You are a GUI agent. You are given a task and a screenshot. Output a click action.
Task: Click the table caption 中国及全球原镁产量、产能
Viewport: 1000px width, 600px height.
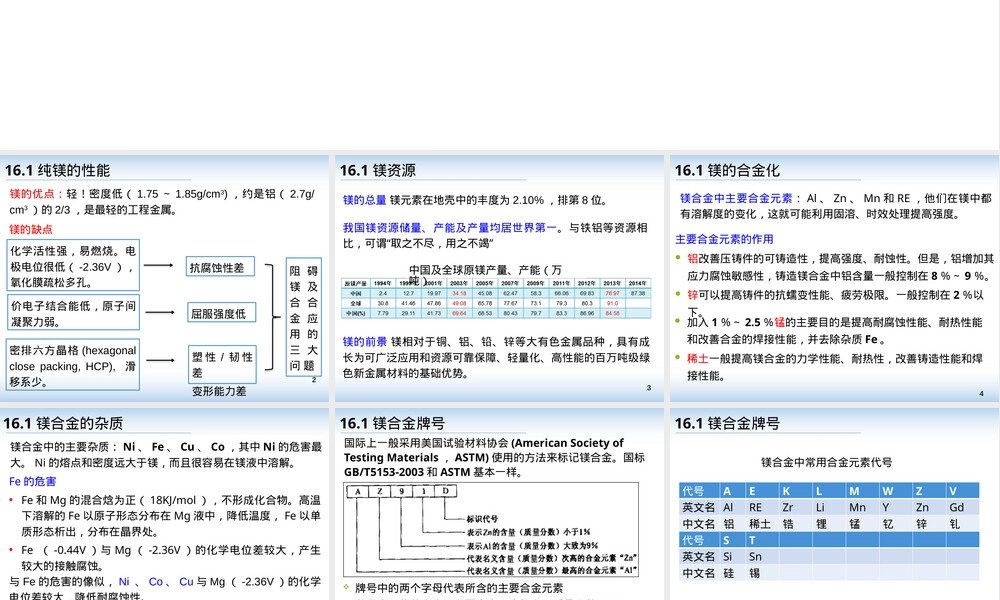click(485, 274)
